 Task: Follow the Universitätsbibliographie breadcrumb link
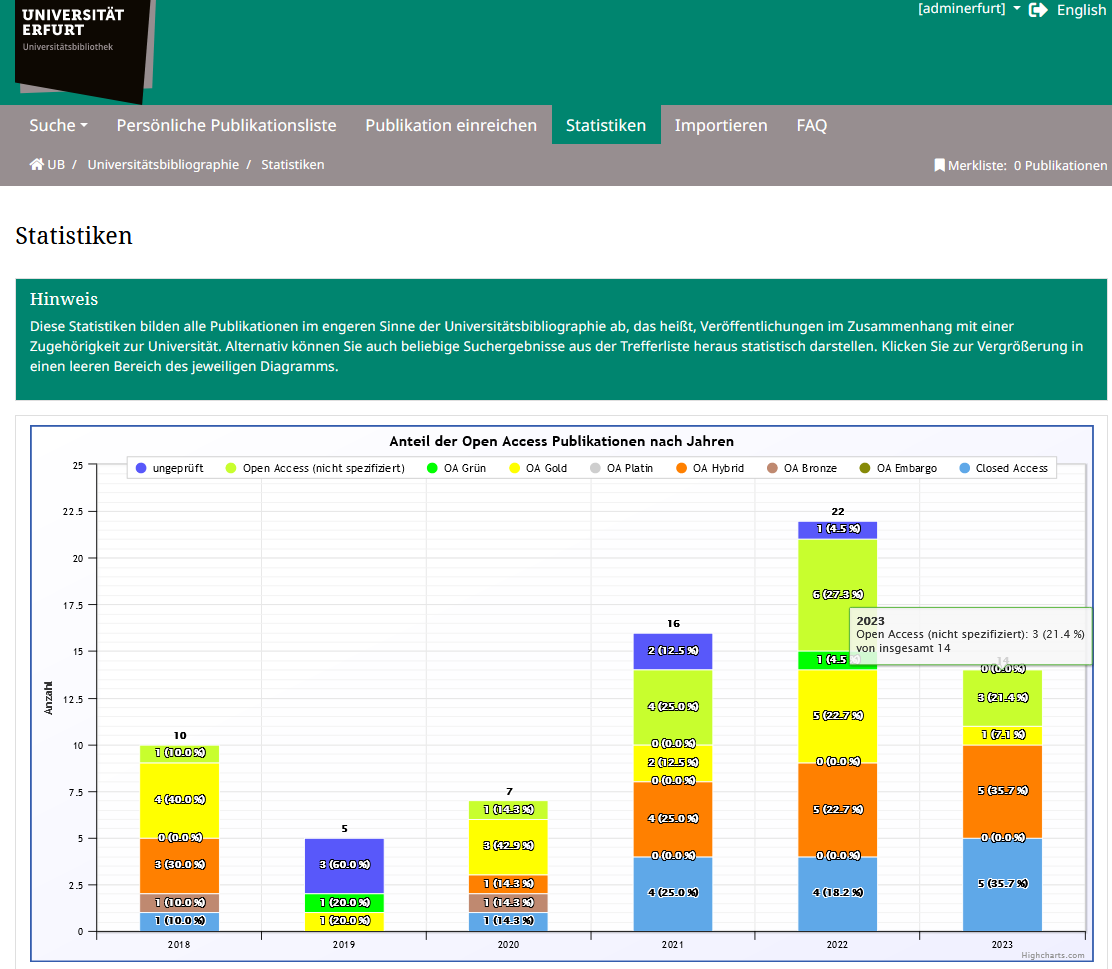coord(163,165)
